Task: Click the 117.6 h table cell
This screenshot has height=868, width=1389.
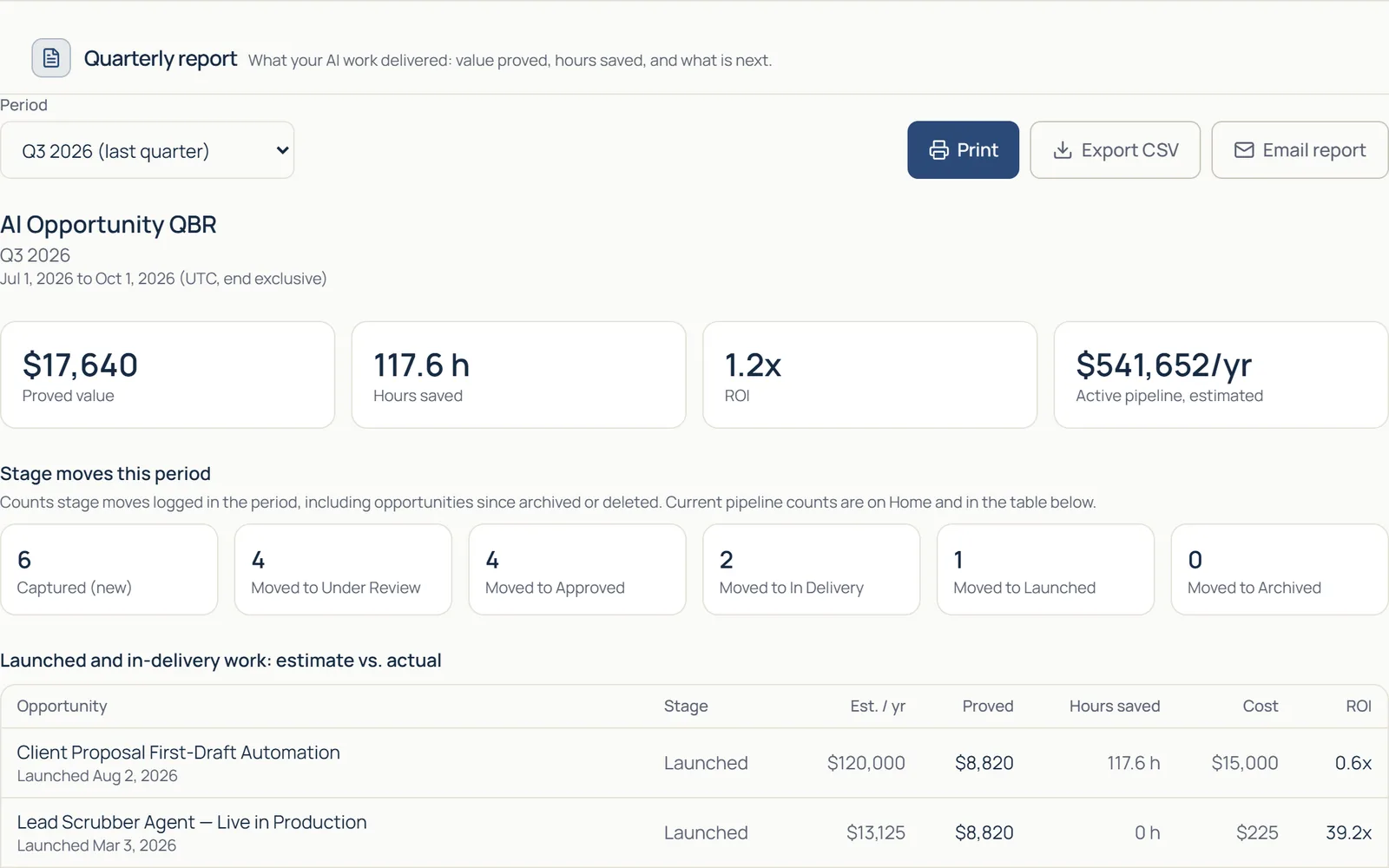Action: click(x=1134, y=763)
